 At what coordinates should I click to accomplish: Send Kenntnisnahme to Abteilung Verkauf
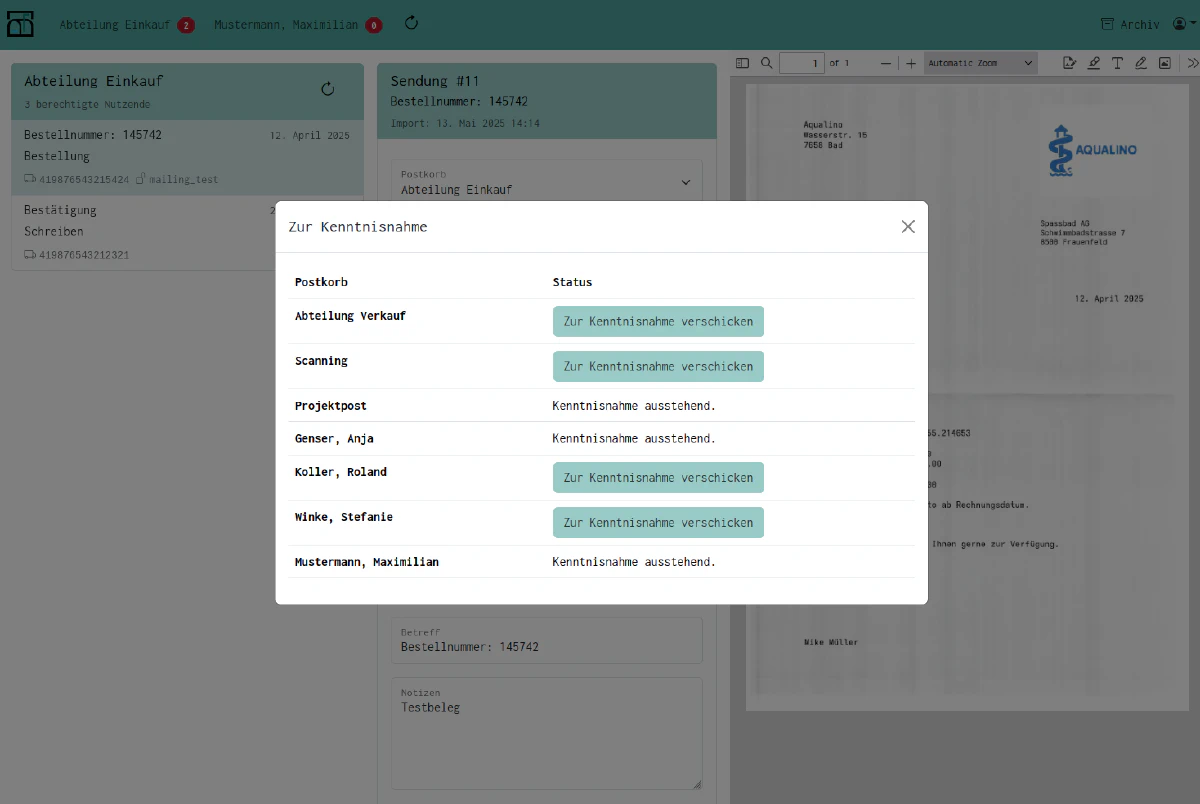[658, 322]
